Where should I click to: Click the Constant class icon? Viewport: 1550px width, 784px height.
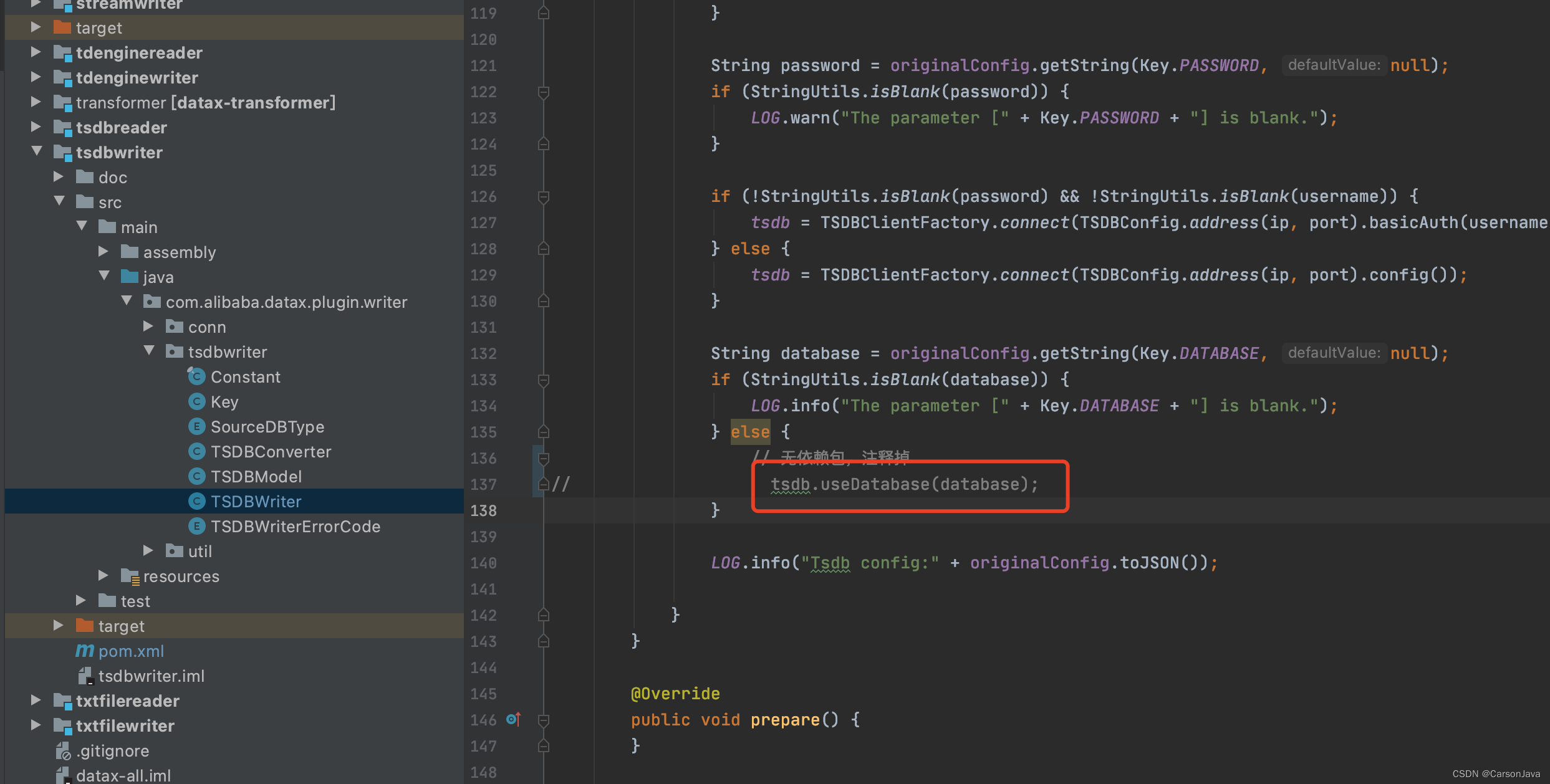click(196, 377)
